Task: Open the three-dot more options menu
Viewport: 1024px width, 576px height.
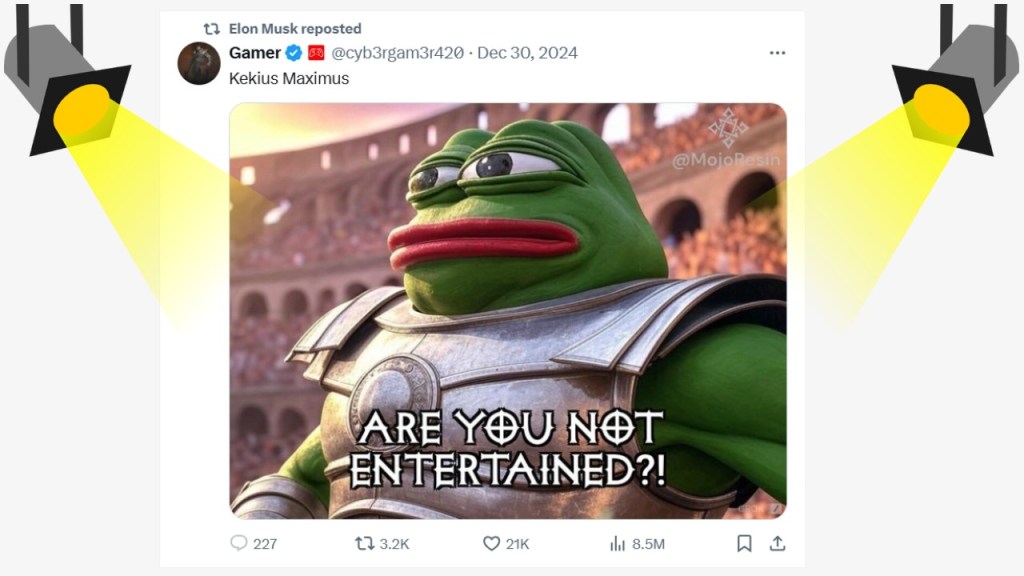Action: (x=777, y=53)
